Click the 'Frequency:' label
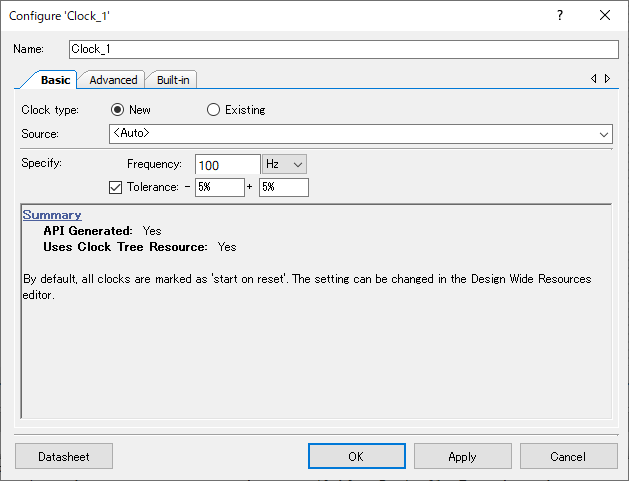Viewport: 629px width, 481px height. (154, 164)
